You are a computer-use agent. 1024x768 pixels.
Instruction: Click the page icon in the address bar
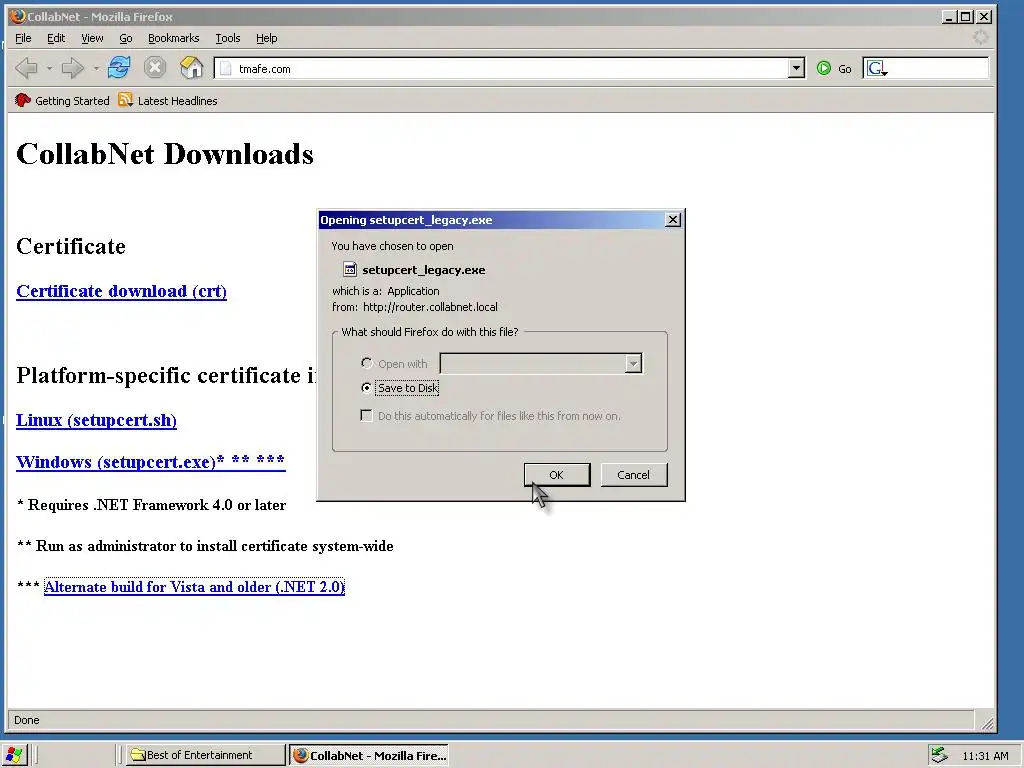(x=225, y=69)
